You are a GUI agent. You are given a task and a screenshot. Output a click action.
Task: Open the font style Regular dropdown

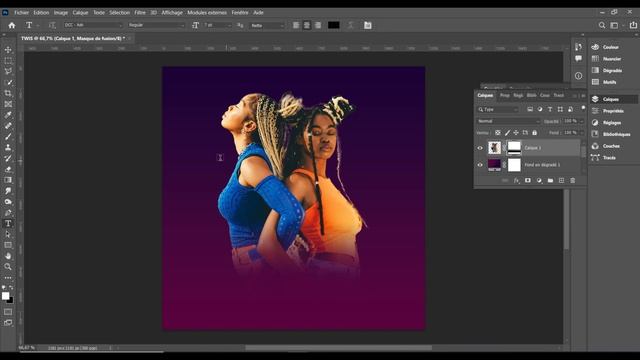(x=156, y=25)
